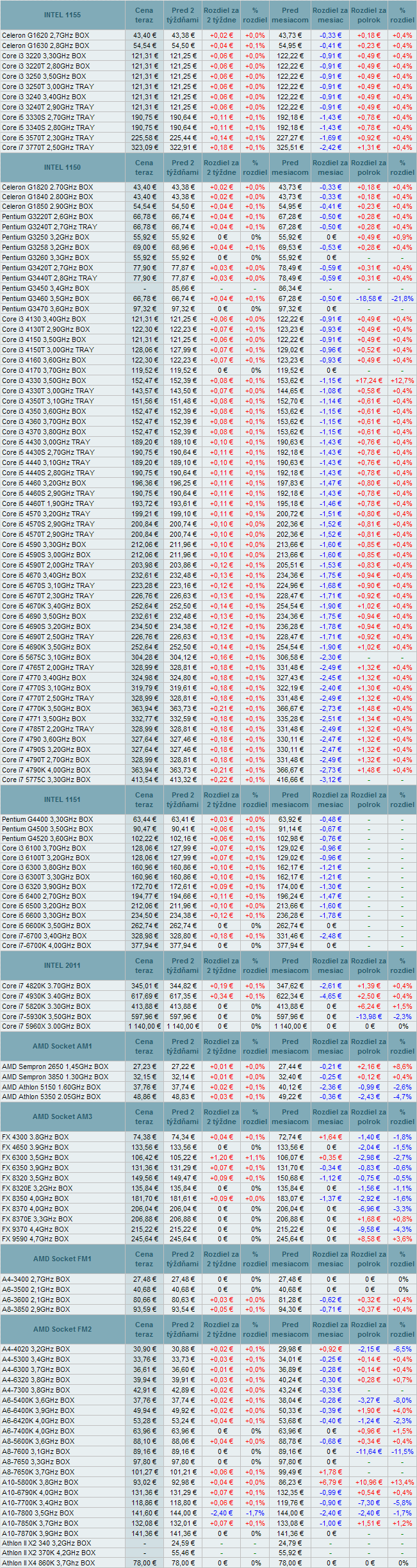Select Core i7 4790K 4,00GHz BOX product name
This screenshot has height=1568, width=417.
pos(45,770)
